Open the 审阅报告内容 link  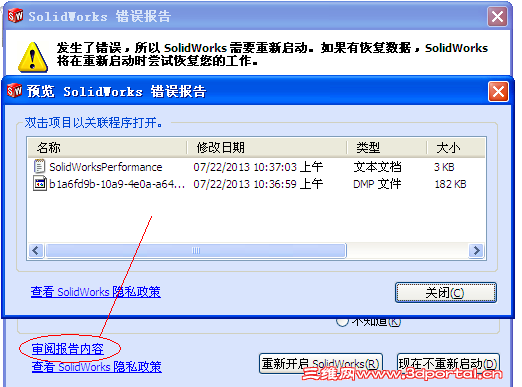68,349
